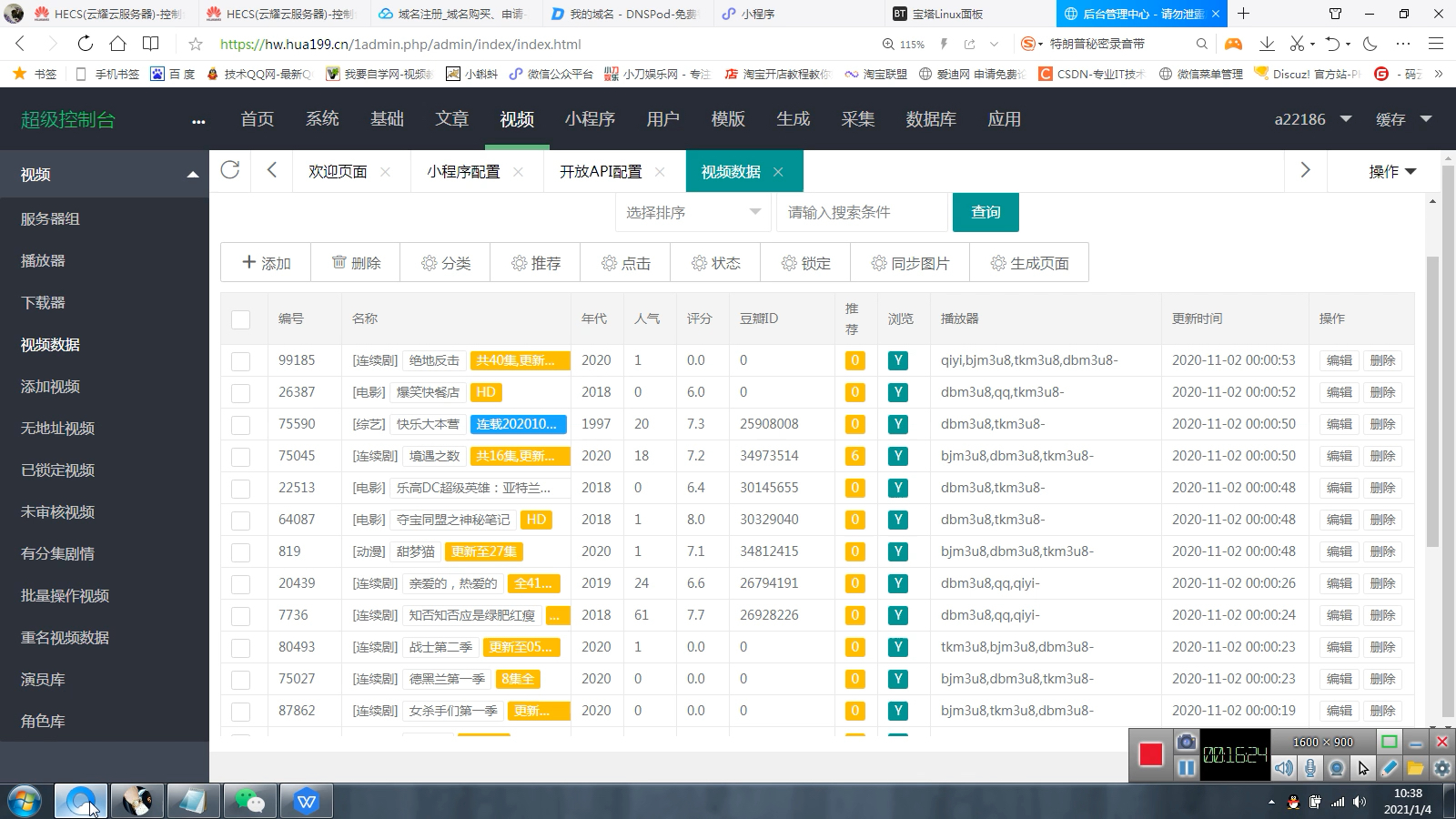Viewport: 1456px width, 819px height.
Task: Open the Windows Start button
Action: click(25, 802)
